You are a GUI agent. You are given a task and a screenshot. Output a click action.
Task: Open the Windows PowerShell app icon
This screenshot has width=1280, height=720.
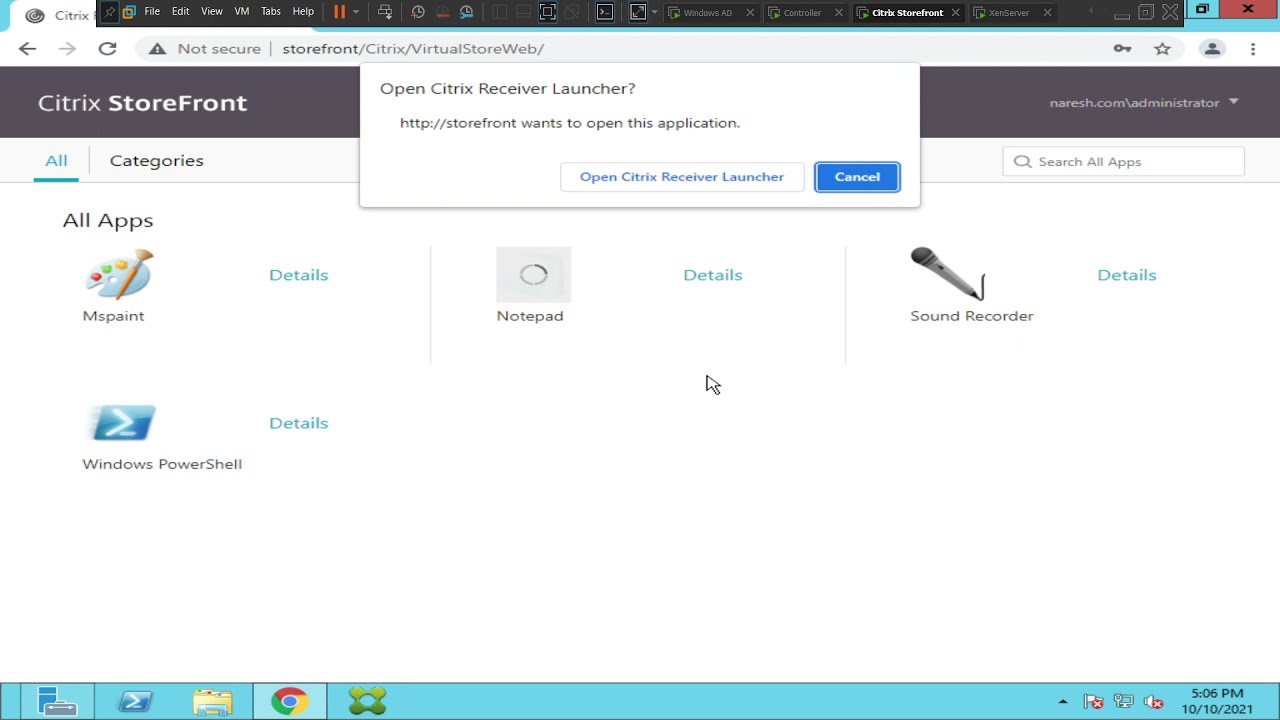click(122, 422)
